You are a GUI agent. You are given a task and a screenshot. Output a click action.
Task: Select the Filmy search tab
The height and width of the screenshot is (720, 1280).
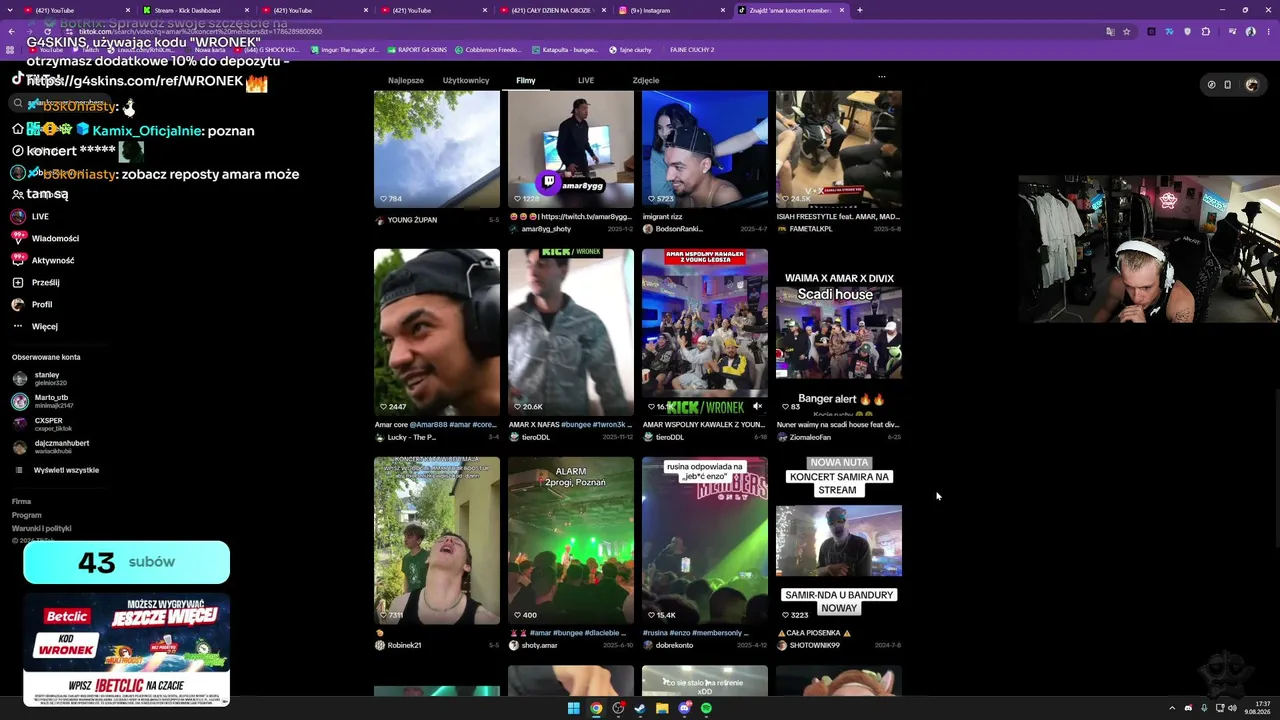coord(526,80)
